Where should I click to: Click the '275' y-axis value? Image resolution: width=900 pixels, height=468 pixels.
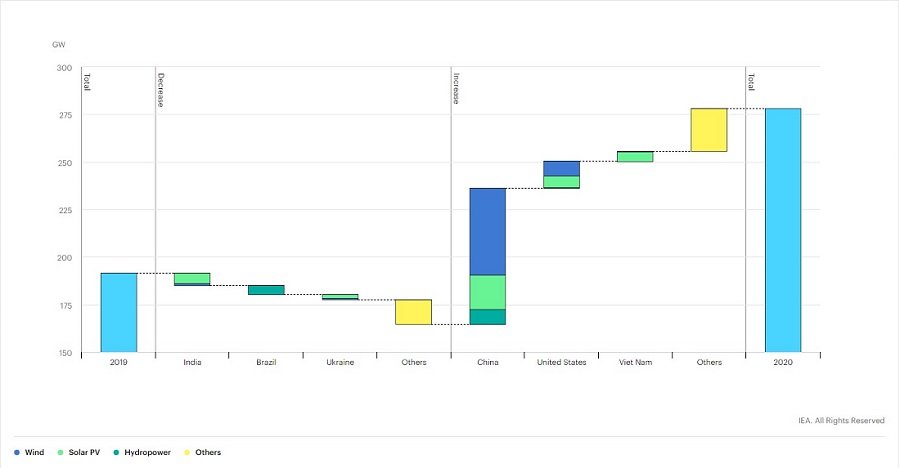[64, 115]
